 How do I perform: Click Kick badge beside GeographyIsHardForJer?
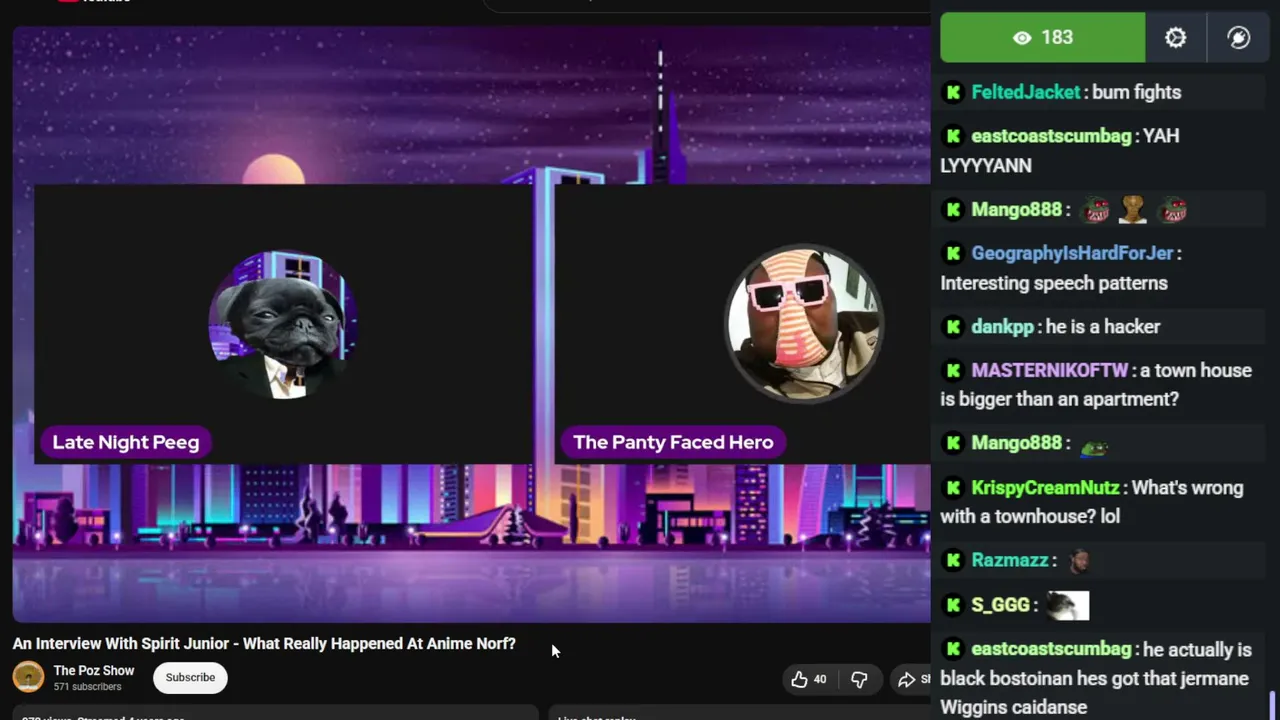[953, 253]
